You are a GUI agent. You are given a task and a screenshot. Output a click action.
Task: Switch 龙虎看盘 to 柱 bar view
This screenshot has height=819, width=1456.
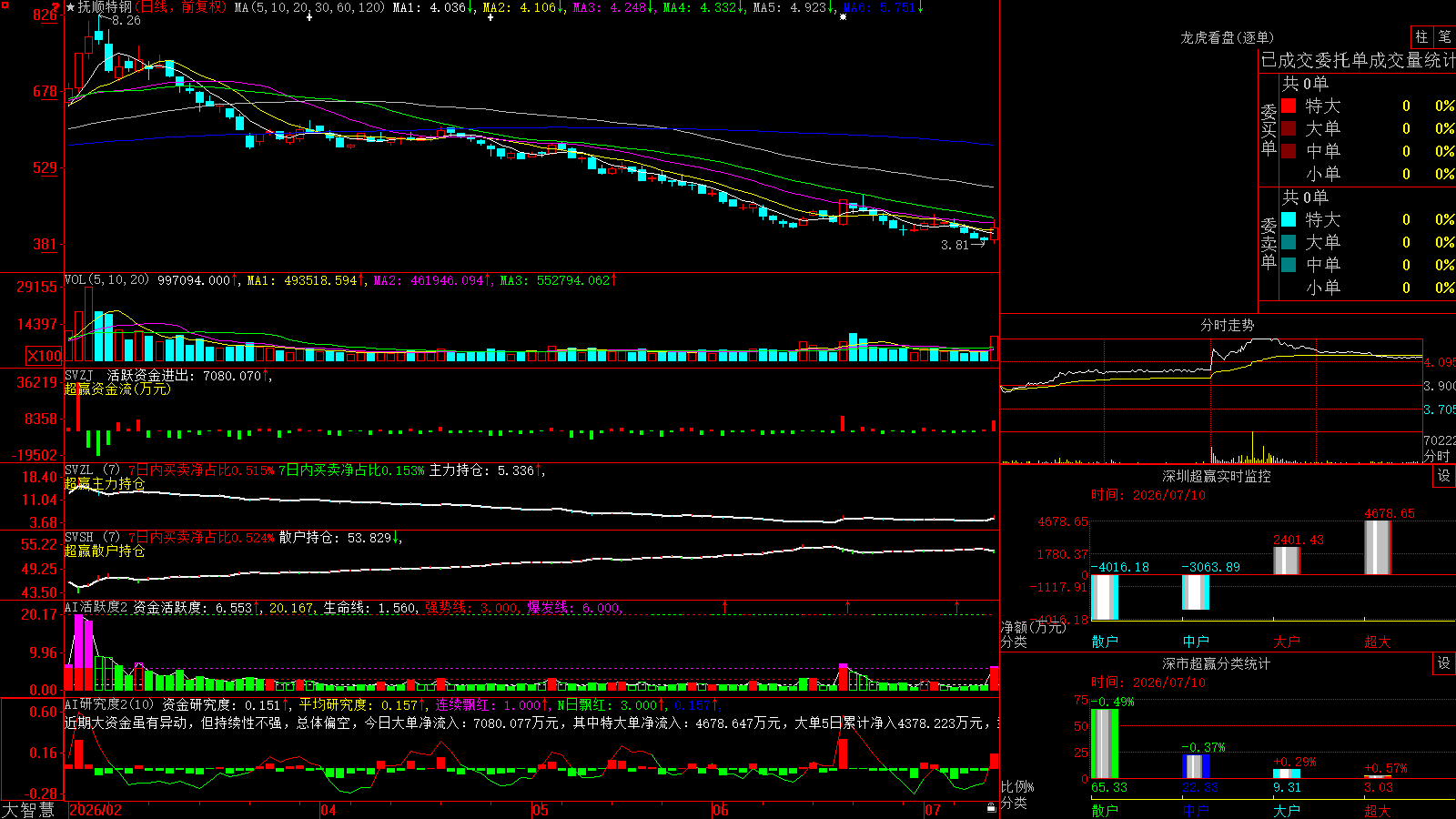1421,37
